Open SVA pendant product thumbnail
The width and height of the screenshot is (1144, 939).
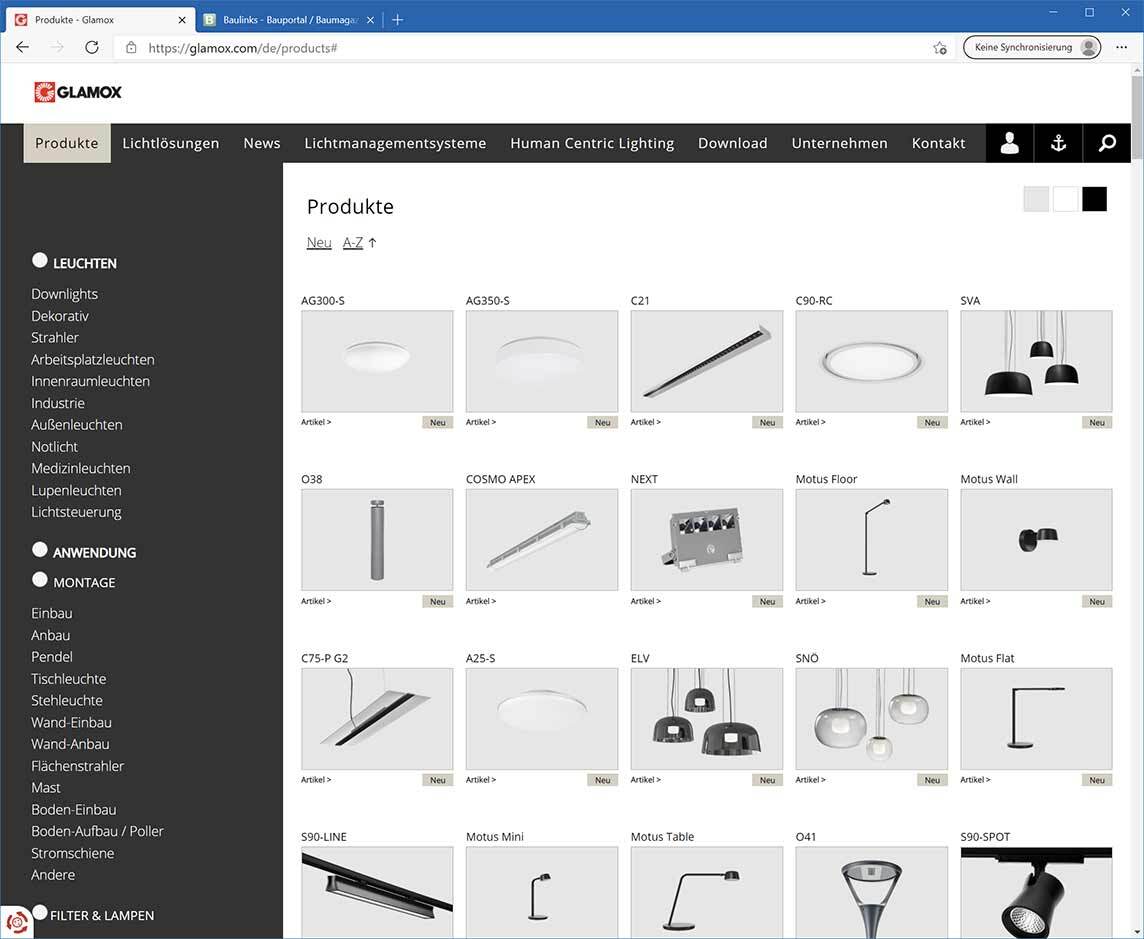point(1036,361)
